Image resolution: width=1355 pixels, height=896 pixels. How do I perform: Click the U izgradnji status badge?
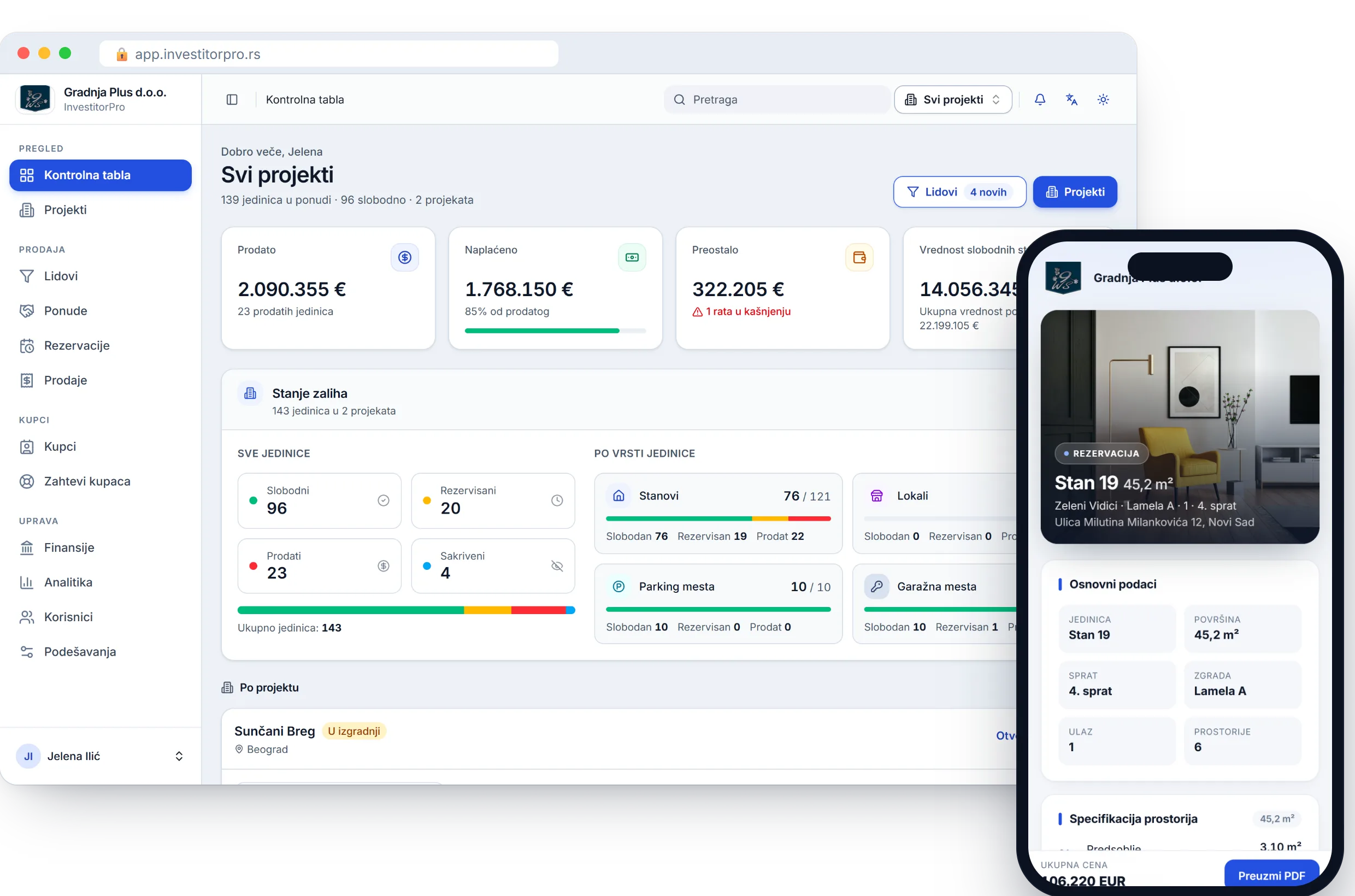point(354,731)
